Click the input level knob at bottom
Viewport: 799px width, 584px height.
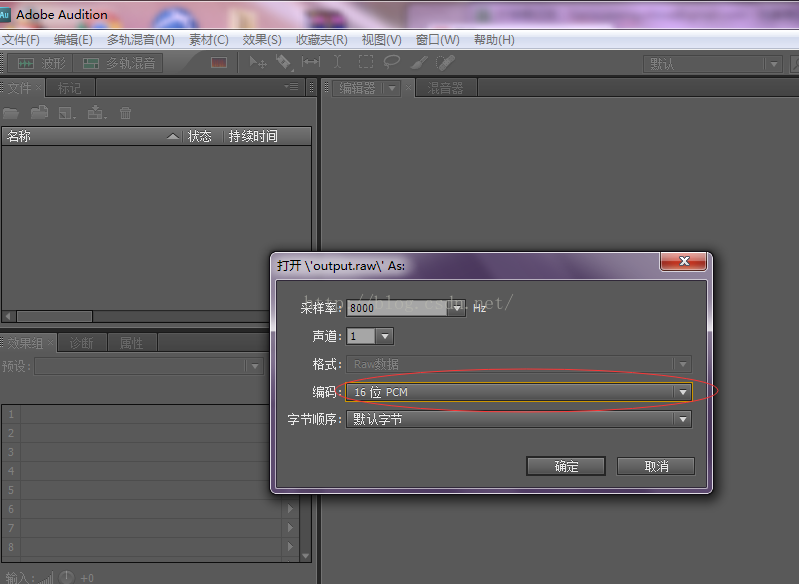[x=67, y=577]
